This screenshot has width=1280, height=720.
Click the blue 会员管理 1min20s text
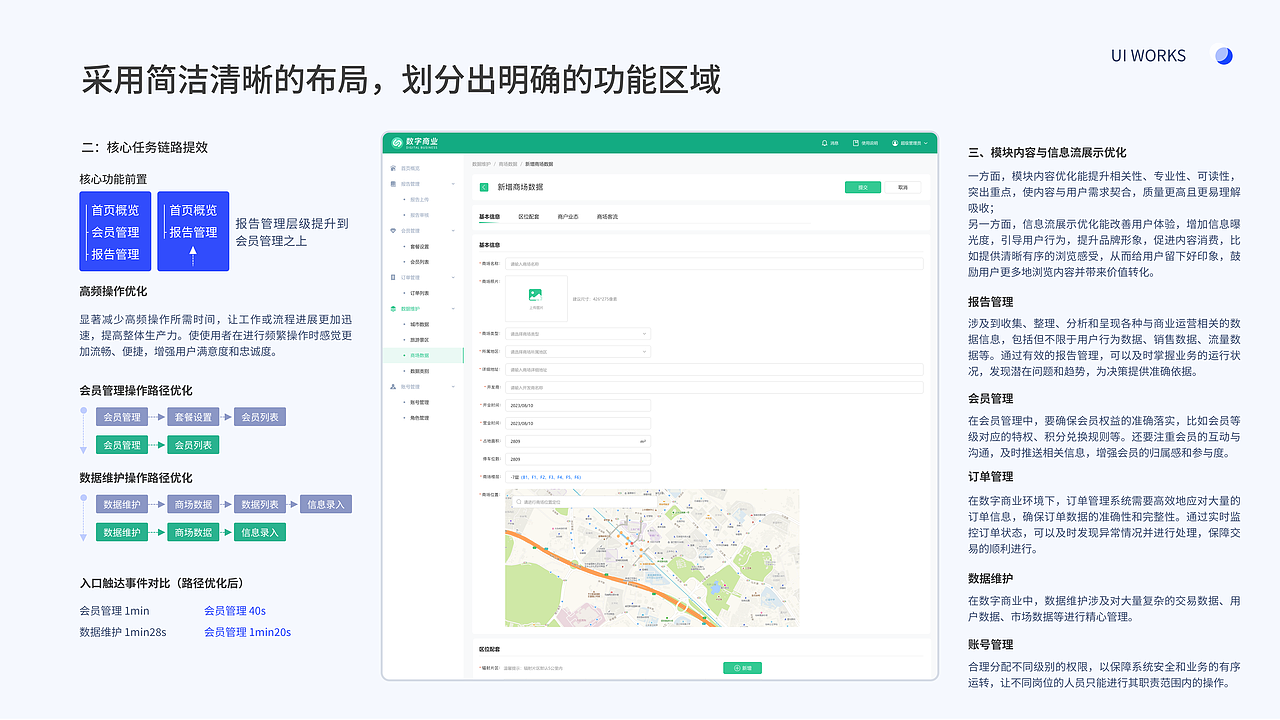pos(247,632)
